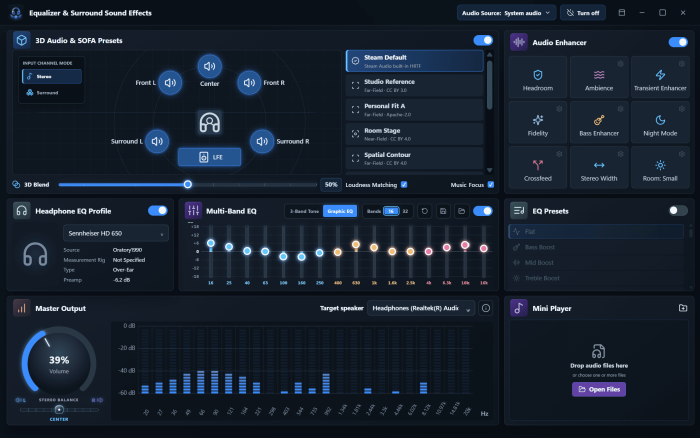Click the Open Files button
This screenshot has width=700, height=438.
tap(599, 389)
